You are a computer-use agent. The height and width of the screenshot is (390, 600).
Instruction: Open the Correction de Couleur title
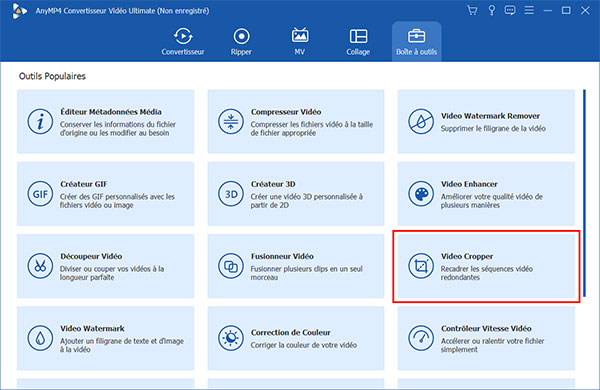290,332
